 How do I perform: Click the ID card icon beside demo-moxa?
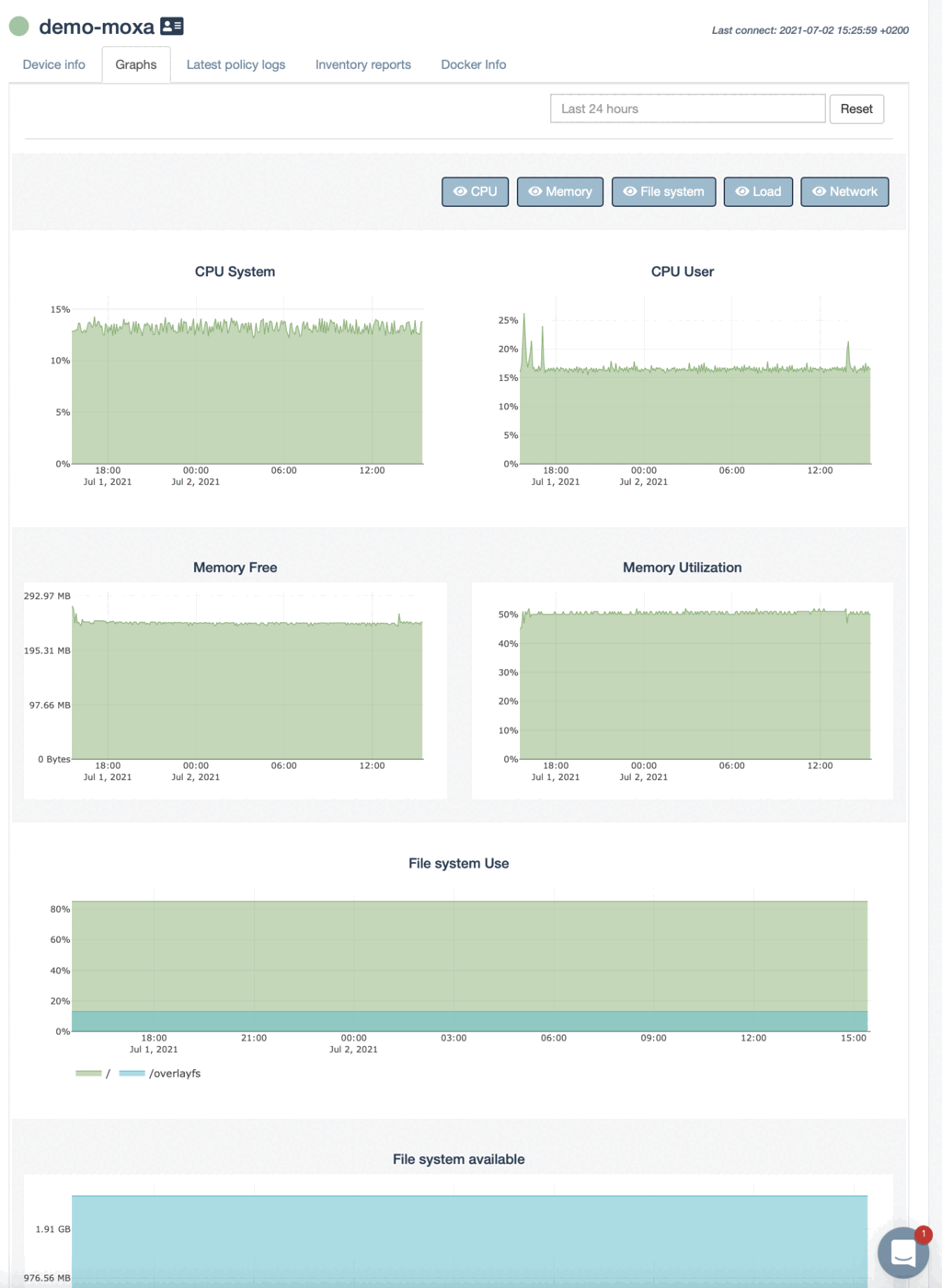[172, 27]
